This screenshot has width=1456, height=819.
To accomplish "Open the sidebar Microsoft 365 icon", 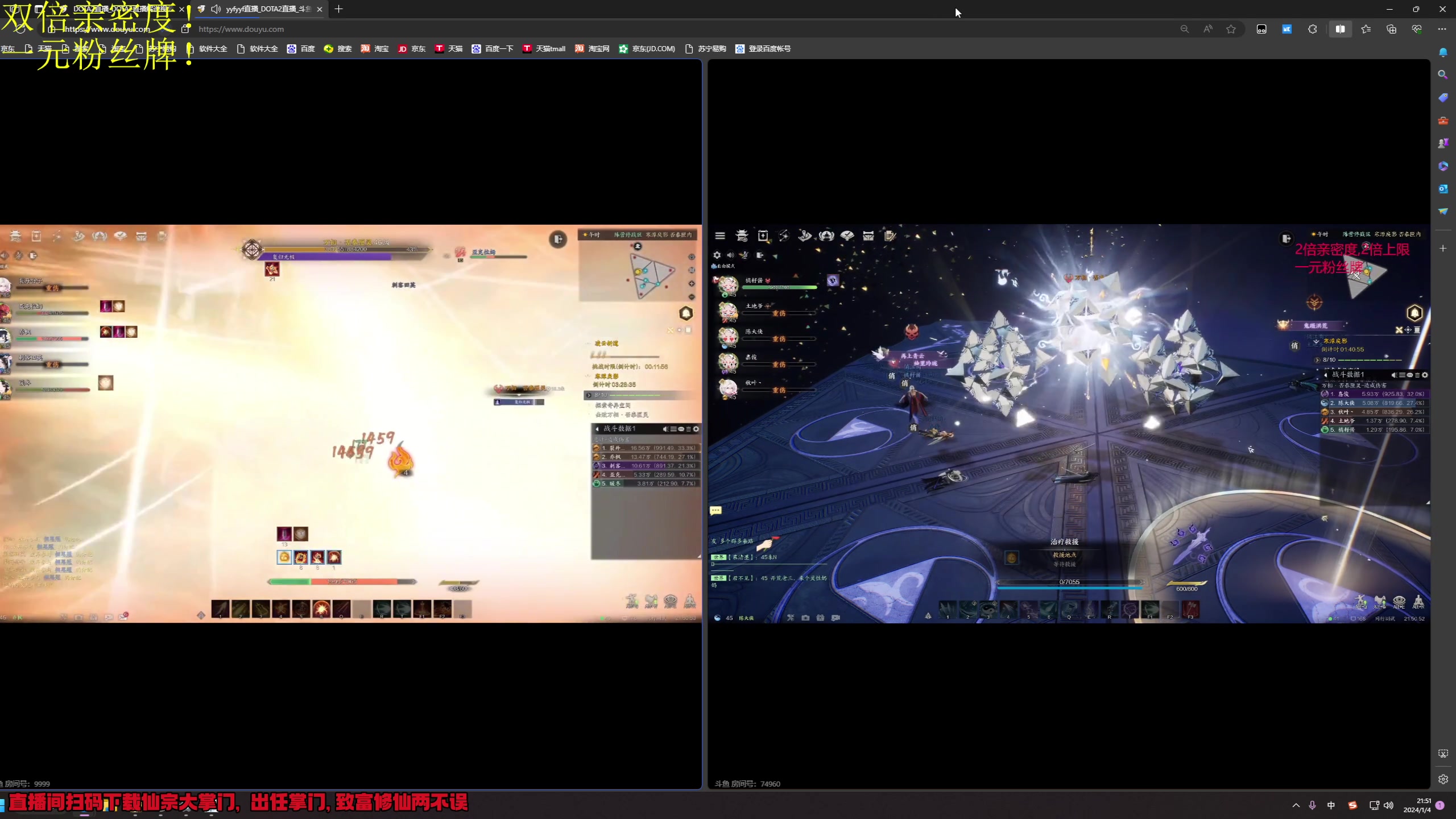I will [x=1443, y=166].
